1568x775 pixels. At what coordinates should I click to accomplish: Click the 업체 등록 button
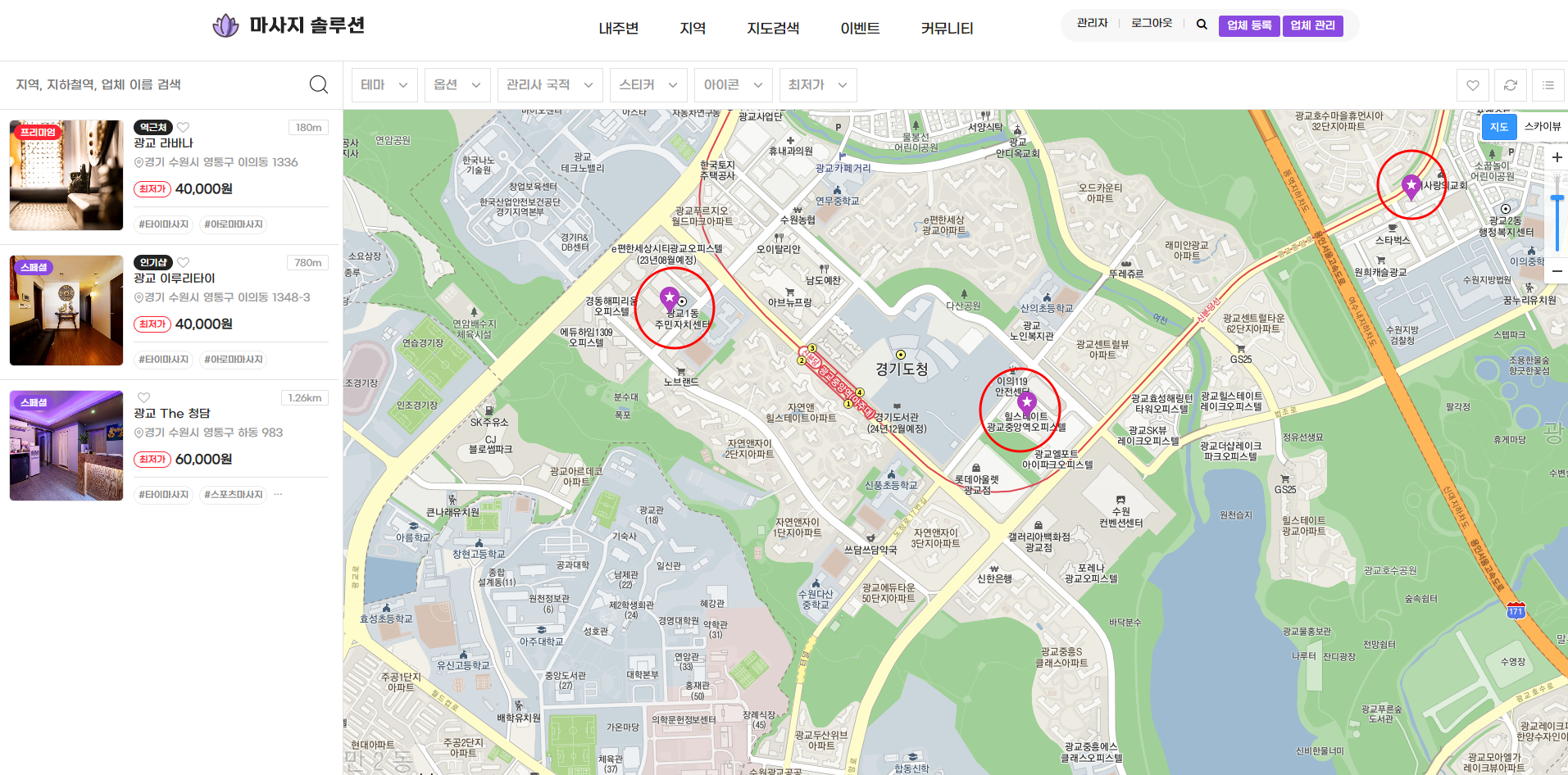pos(1248,25)
